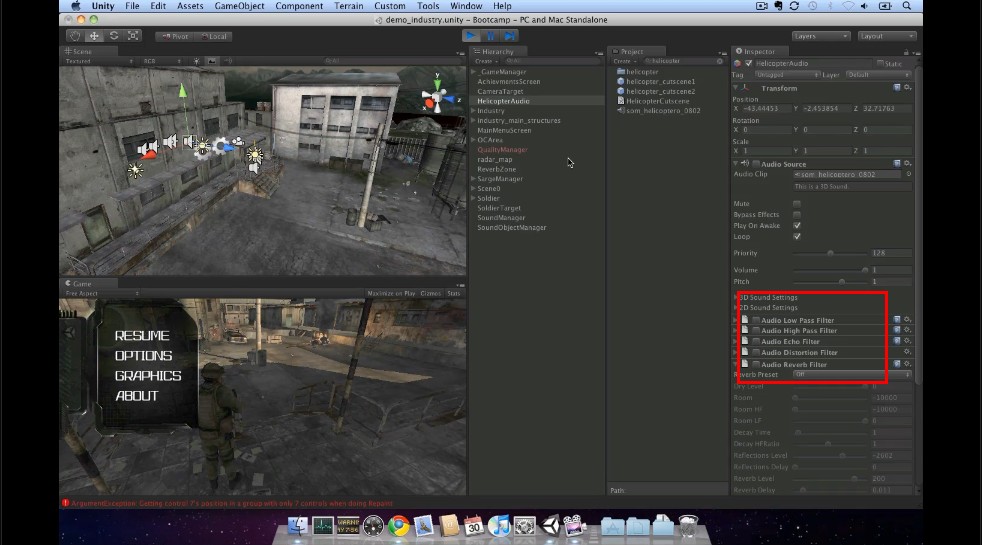Advance one frame with the Step button
The height and width of the screenshot is (545, 982).
coord(510,36)
